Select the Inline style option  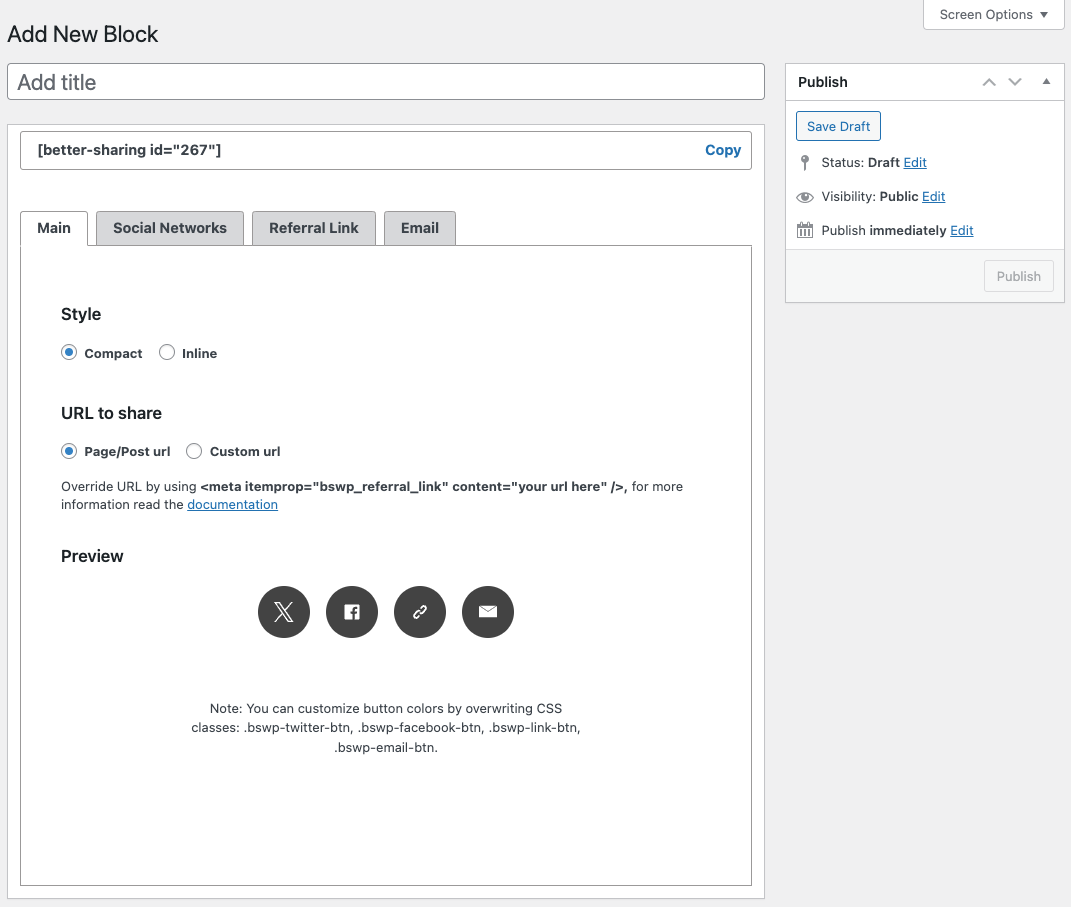coord(167,353)
